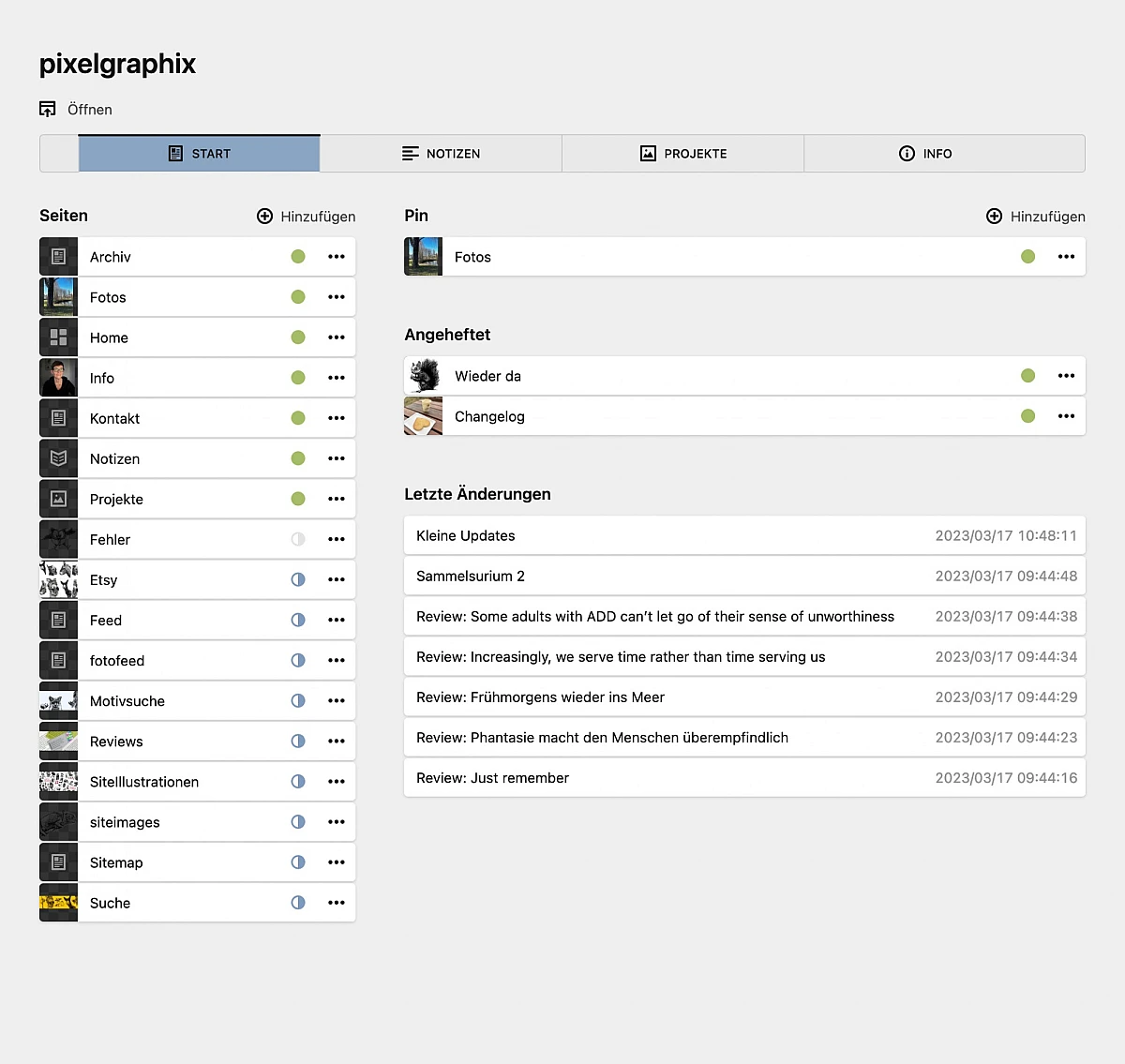
Task: Open options menu for Archiv page
Action: pos(337,257)
